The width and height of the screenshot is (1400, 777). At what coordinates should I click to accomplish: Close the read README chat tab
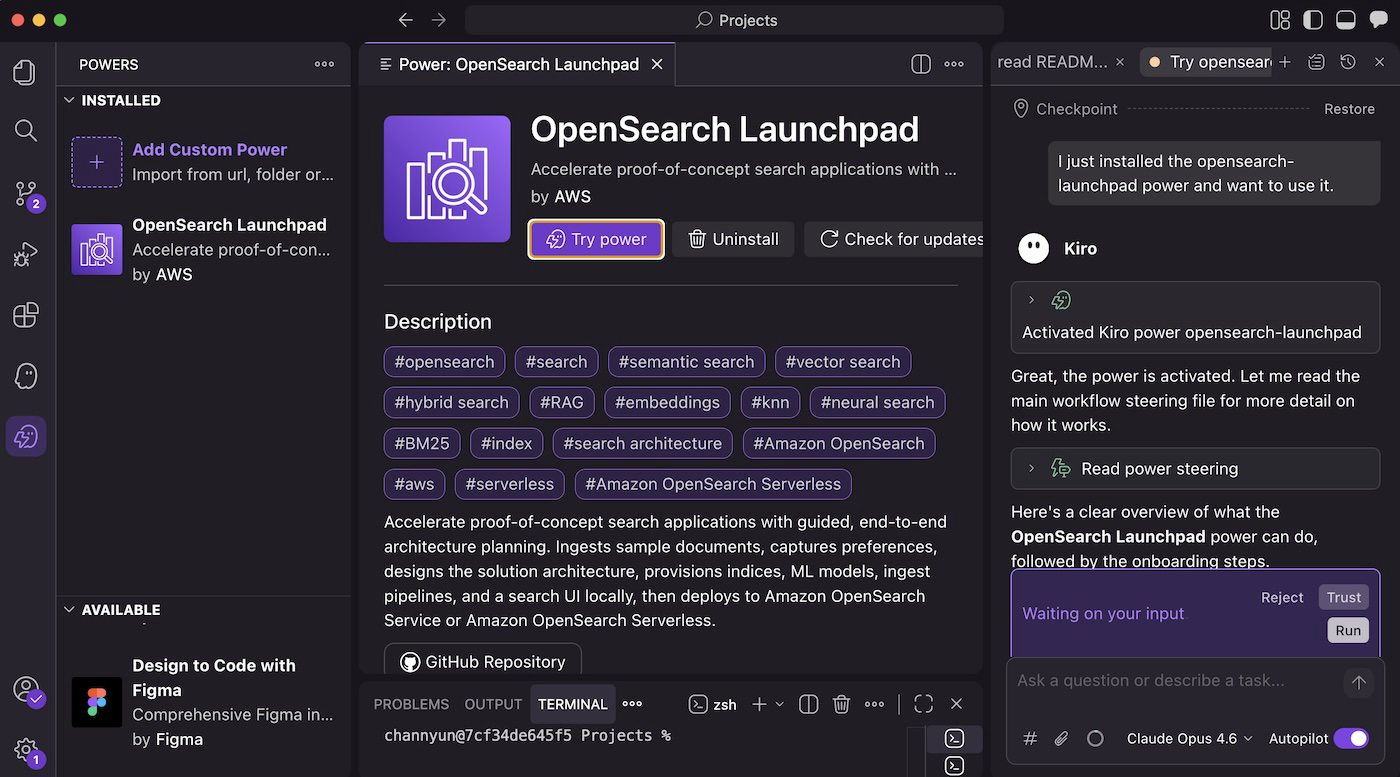point(1120,62)
